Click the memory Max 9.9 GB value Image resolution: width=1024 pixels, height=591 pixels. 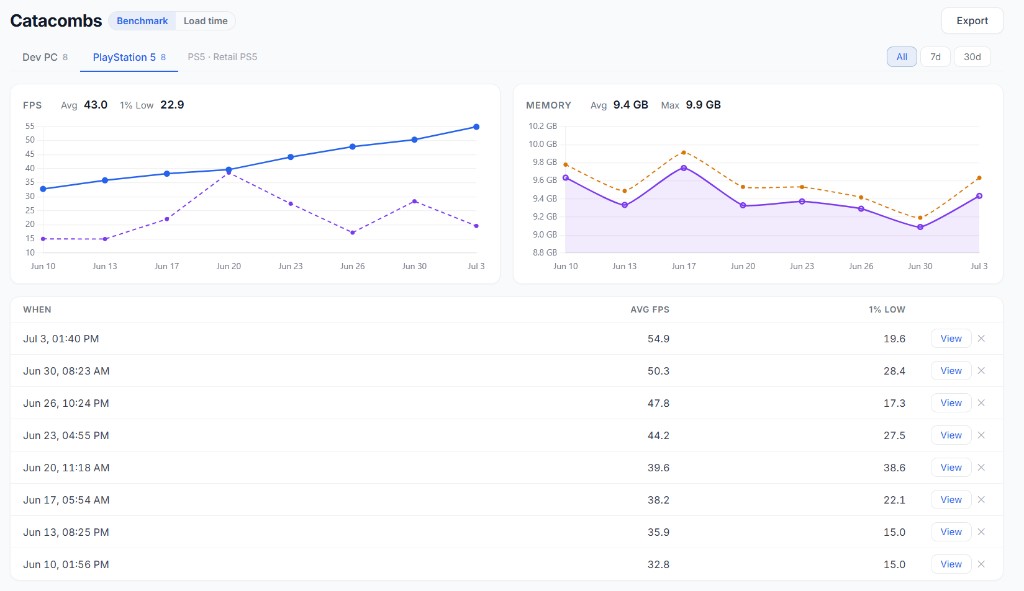pyautogui.click(x=703, y=104)
